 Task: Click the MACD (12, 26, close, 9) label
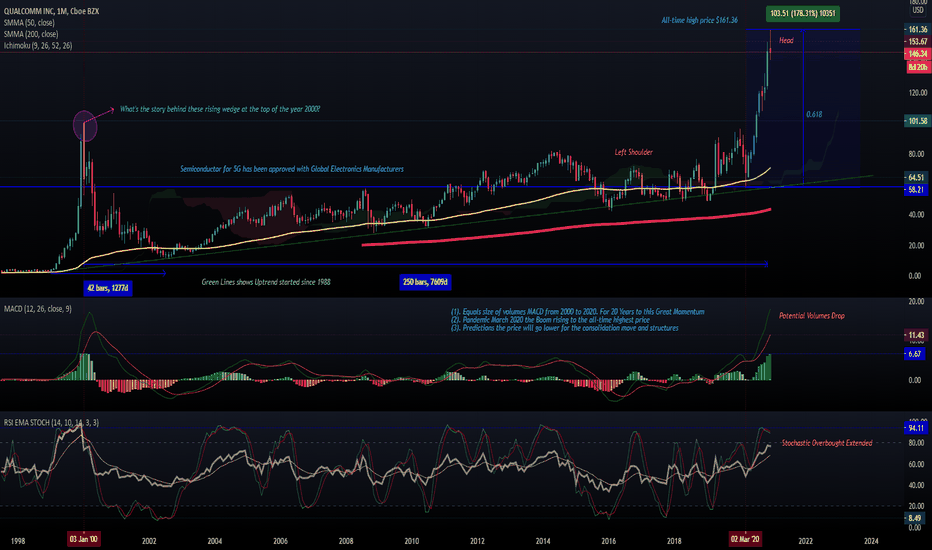(x=37, y=309)
